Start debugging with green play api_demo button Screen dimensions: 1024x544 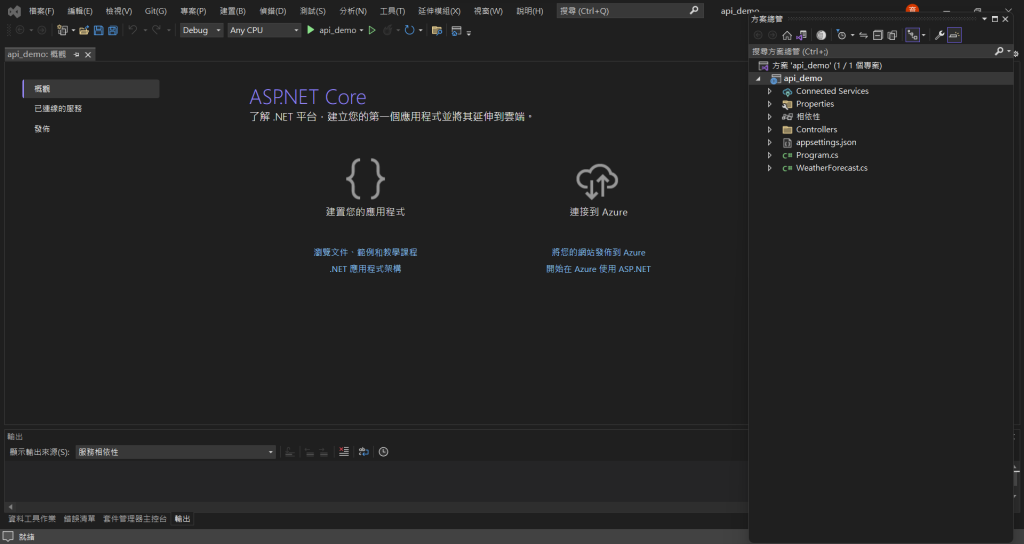coord(331,30)
